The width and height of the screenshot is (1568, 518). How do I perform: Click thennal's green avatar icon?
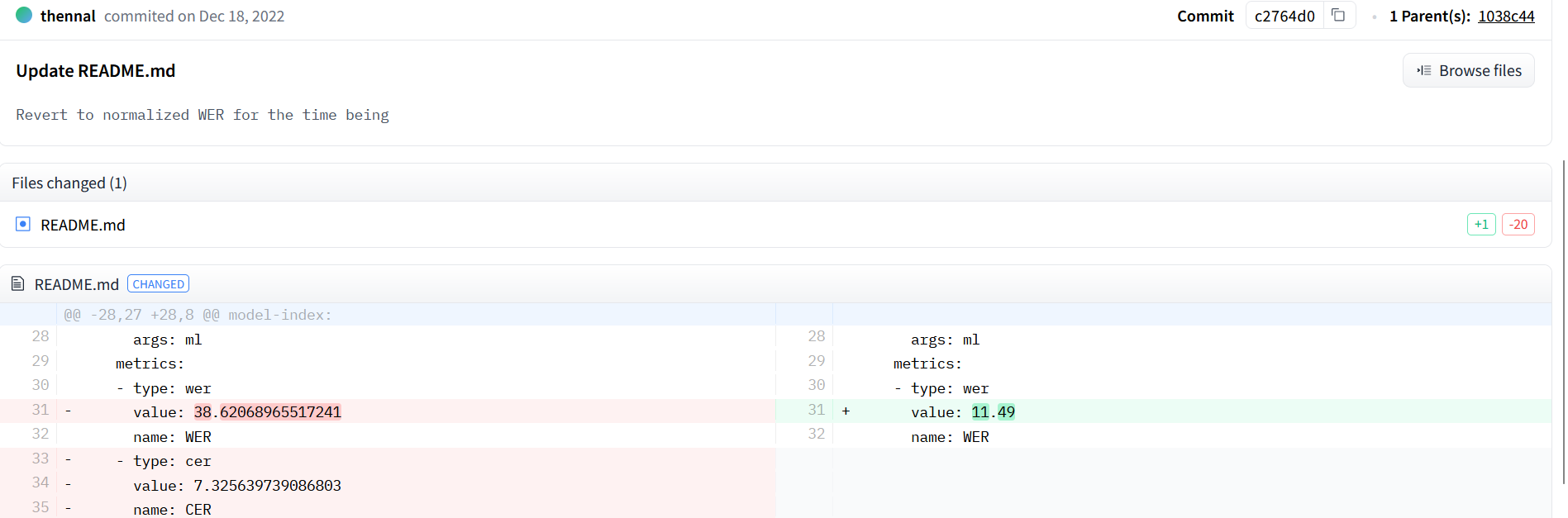tap(24, 15)
